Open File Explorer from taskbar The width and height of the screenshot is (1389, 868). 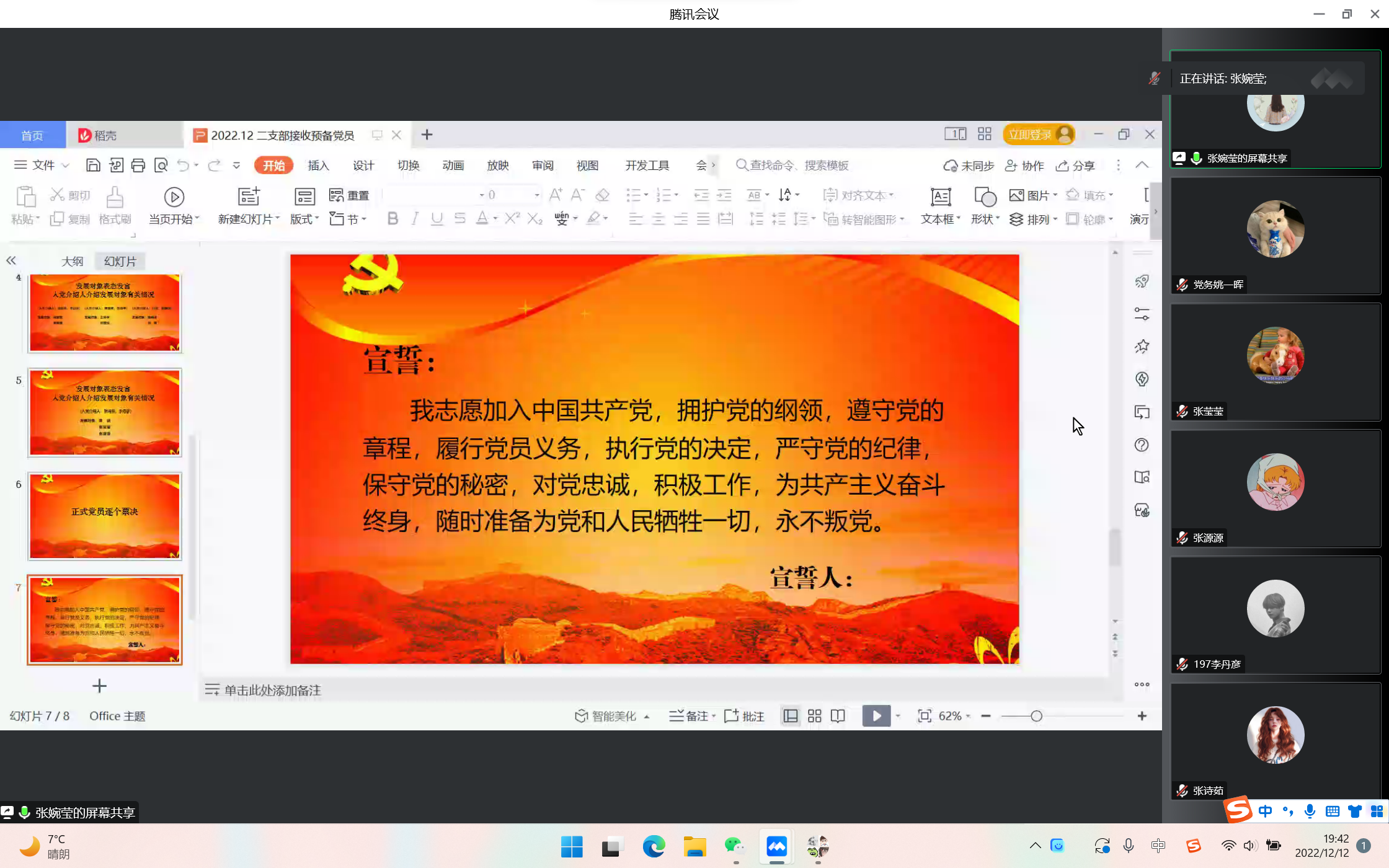694,846
